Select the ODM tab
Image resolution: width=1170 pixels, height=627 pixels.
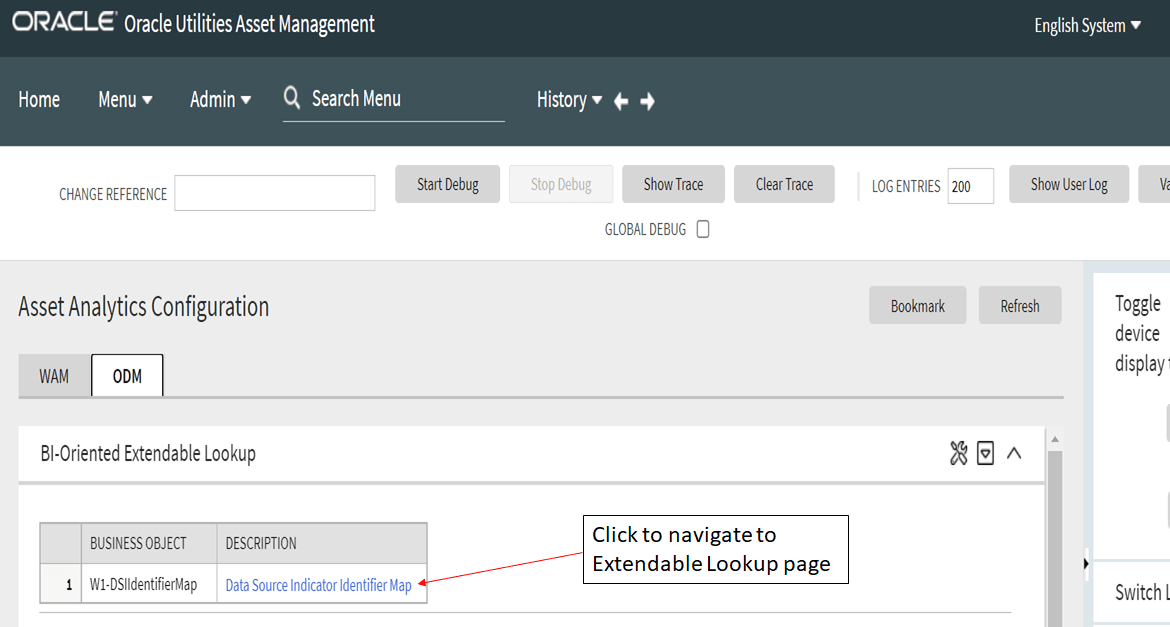click(x=127, y=375)
